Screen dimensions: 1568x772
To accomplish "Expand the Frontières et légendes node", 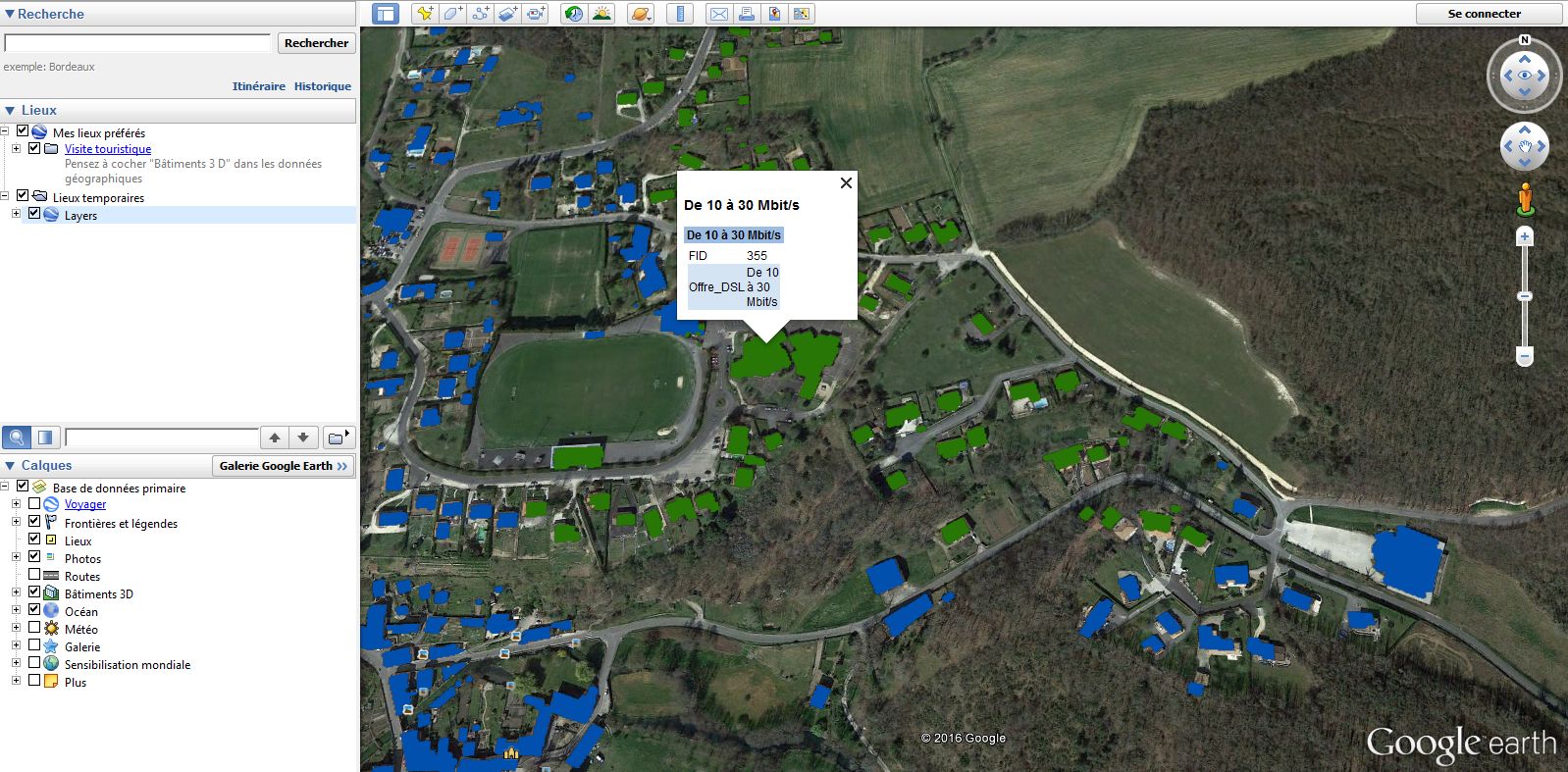I will (16, 522).
